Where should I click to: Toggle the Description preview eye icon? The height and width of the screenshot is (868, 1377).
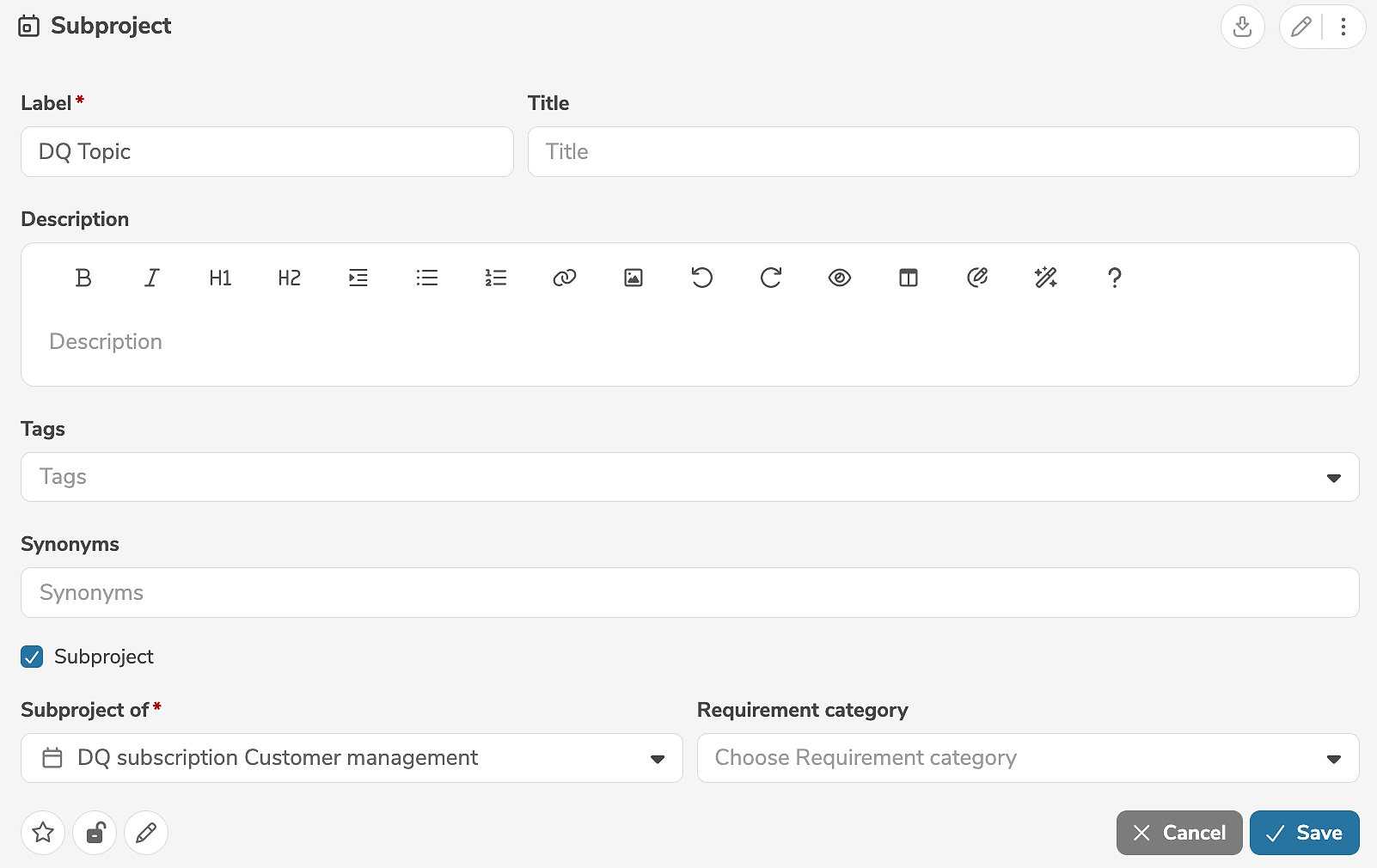840,278
